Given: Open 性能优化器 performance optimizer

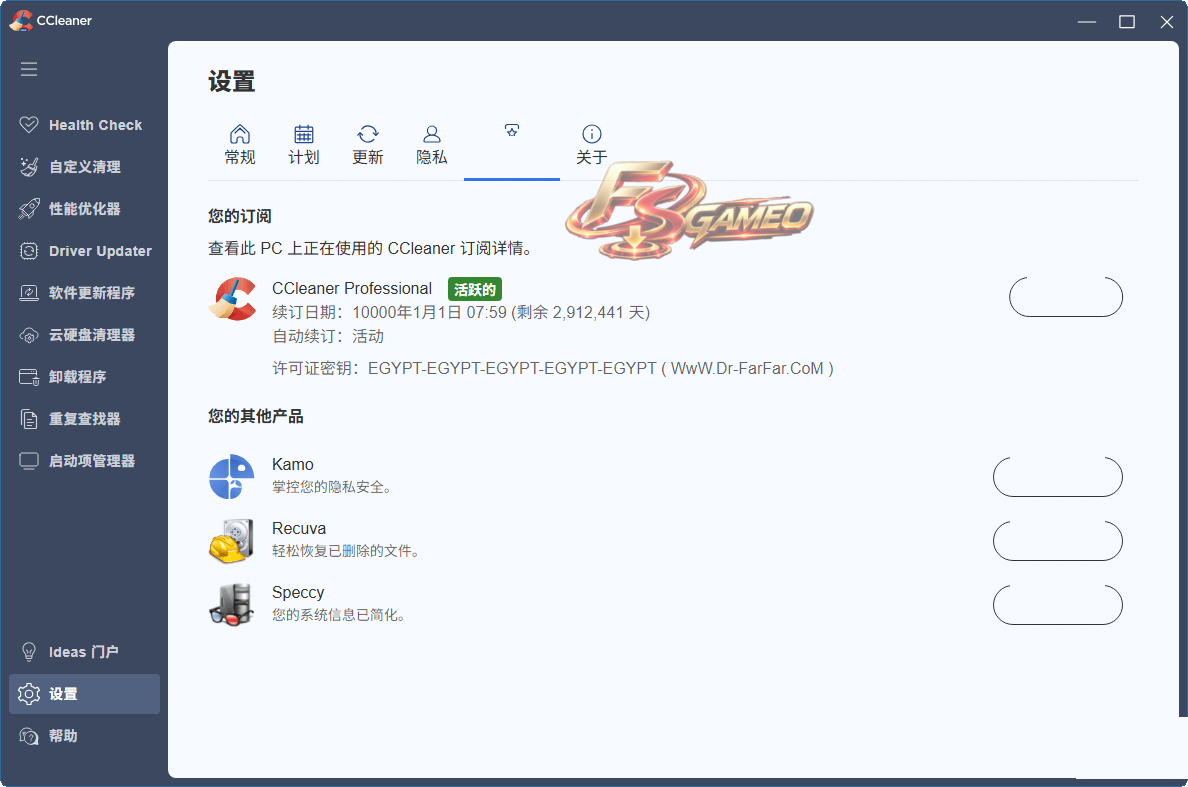Looking at the screenshot, I should tap(84, 209).
